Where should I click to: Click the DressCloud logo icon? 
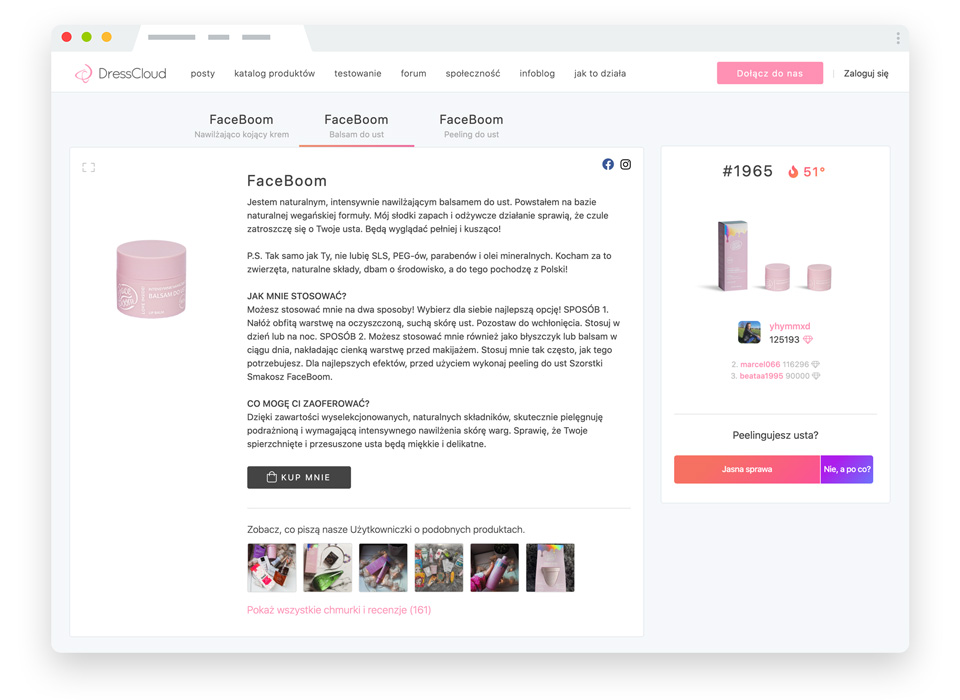coord(83,73)
